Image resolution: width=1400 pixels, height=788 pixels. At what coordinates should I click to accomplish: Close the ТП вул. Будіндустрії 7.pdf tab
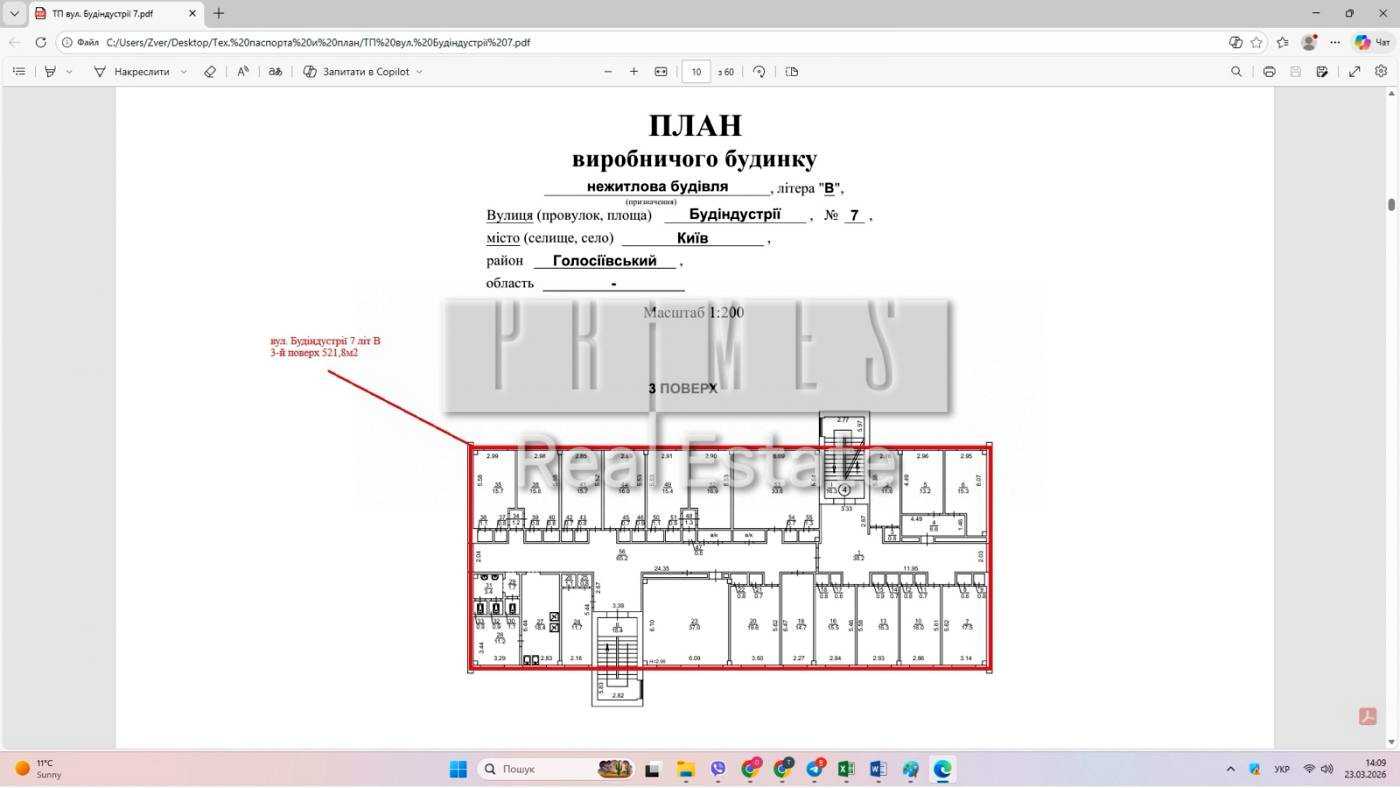click(x=191, y=14)
